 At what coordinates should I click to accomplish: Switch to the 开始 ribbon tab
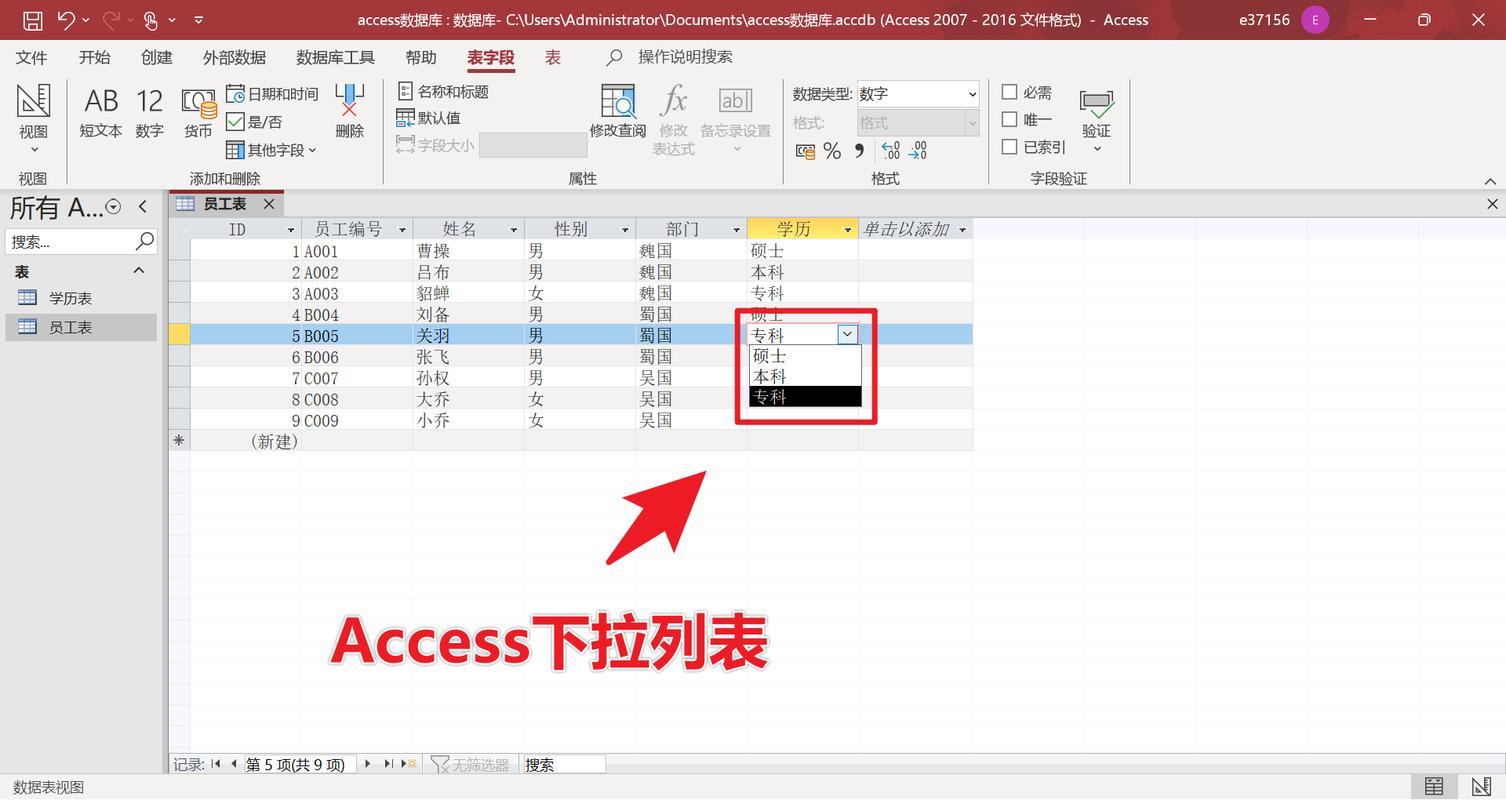[94, 57]
